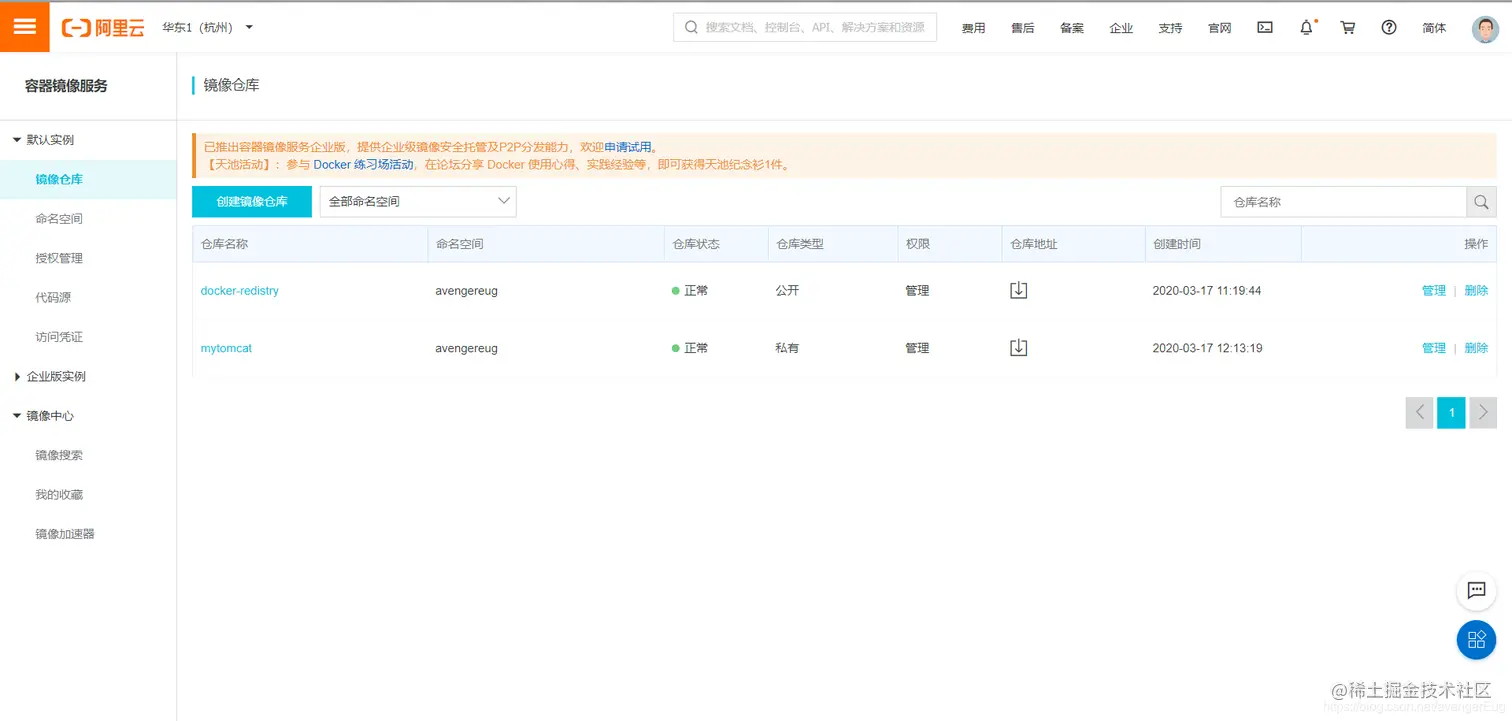Image resolution: width=1512 pixels, height=721 pixels.
Task: Open the mytomcat repository link
Action: (x=226, y=347)
